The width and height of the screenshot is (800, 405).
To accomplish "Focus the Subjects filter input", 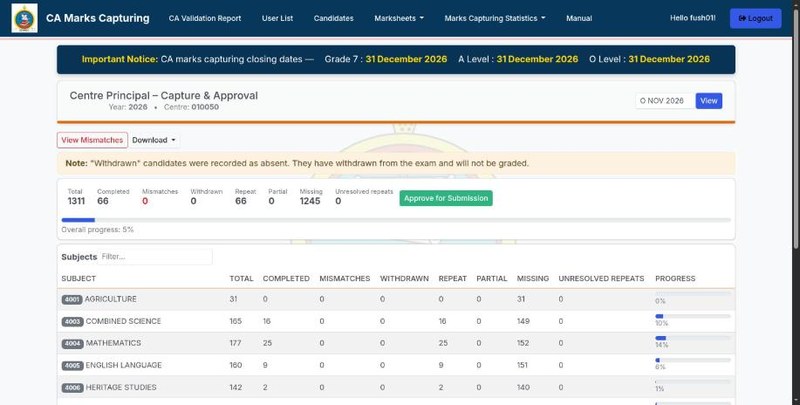I will pos(155,257).
